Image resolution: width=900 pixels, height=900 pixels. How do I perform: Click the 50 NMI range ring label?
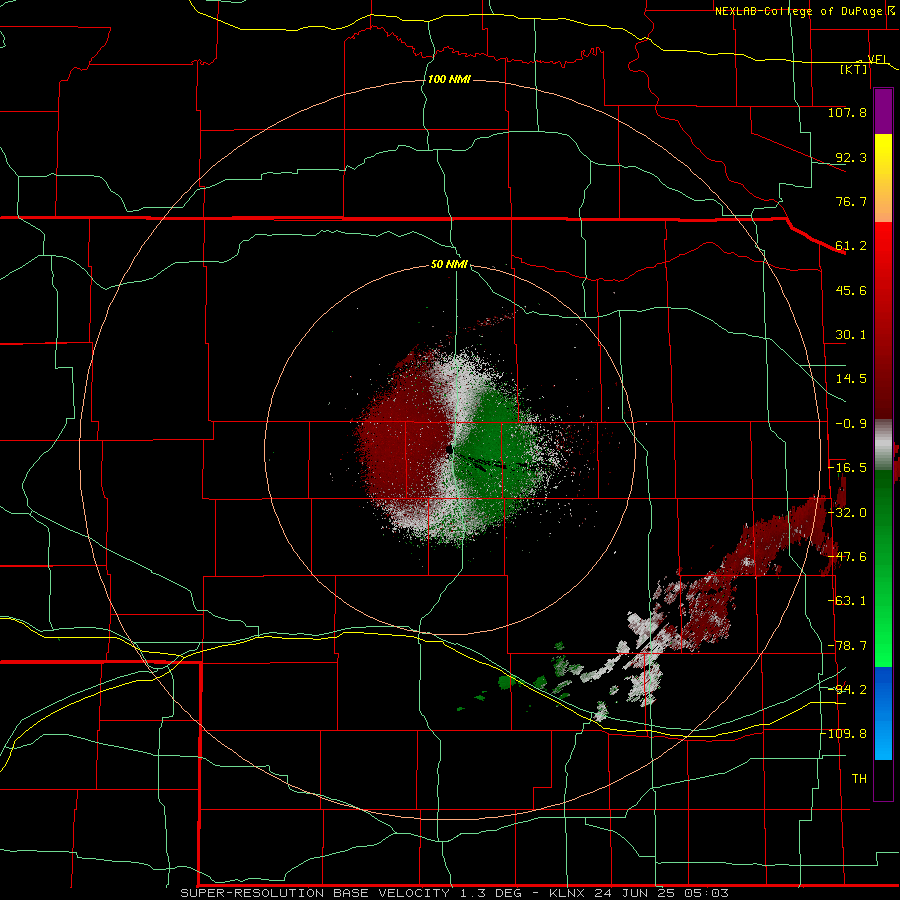tap(449, 264)
